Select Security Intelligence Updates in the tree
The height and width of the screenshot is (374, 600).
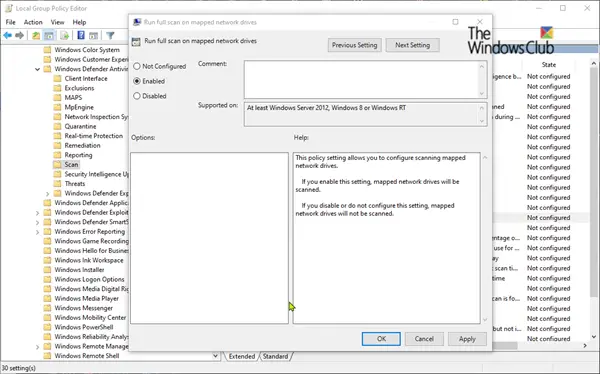click(96, 174)
